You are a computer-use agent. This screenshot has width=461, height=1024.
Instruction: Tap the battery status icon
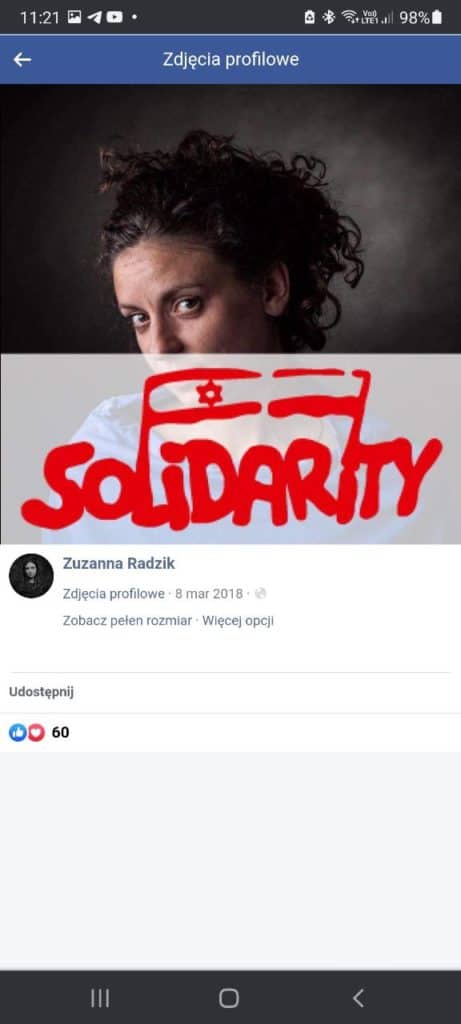pos(437,18)
